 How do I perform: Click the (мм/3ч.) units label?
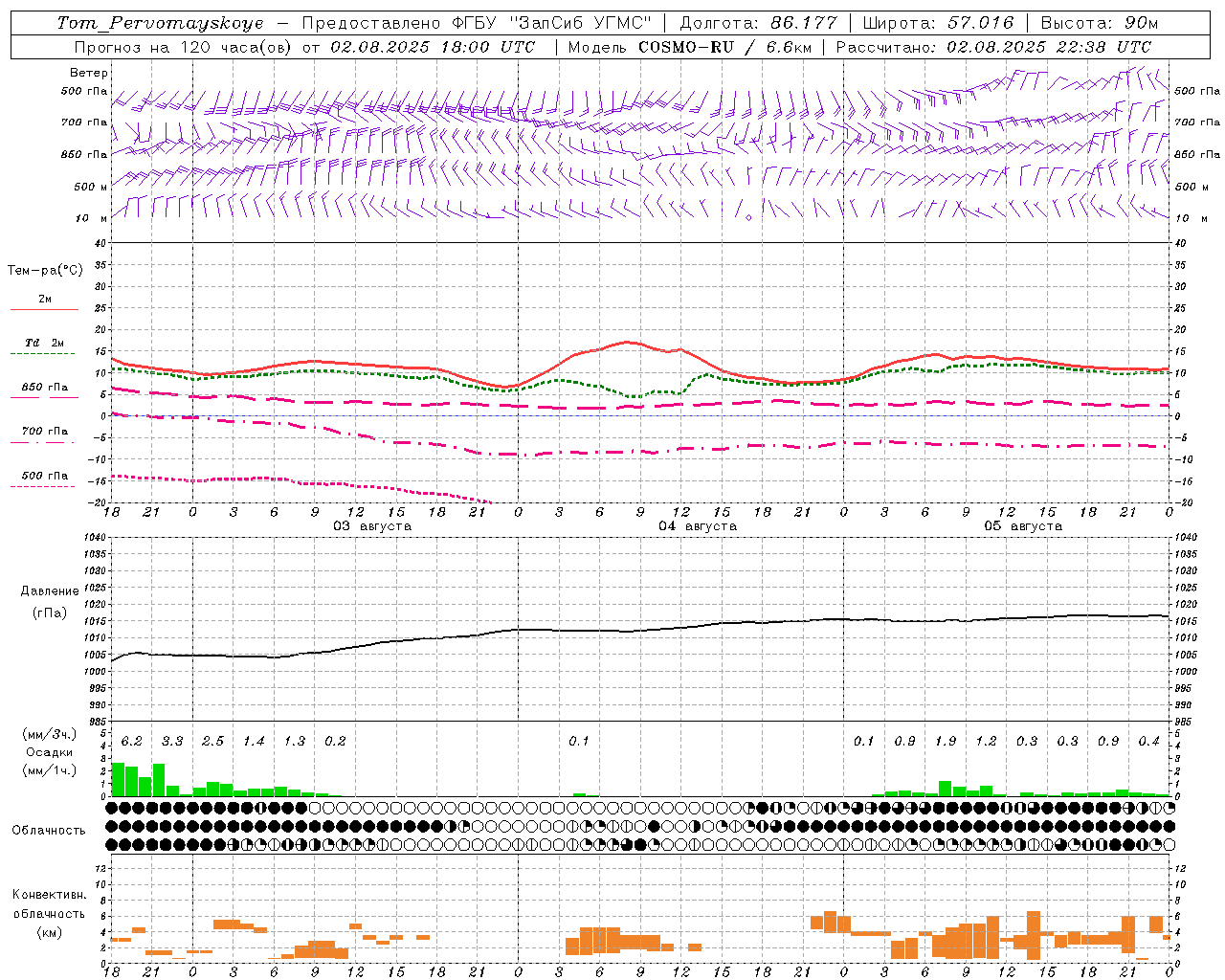49,735
